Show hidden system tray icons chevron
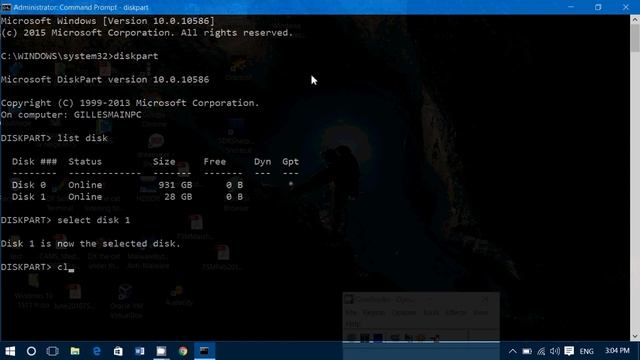 click(513, 351)
